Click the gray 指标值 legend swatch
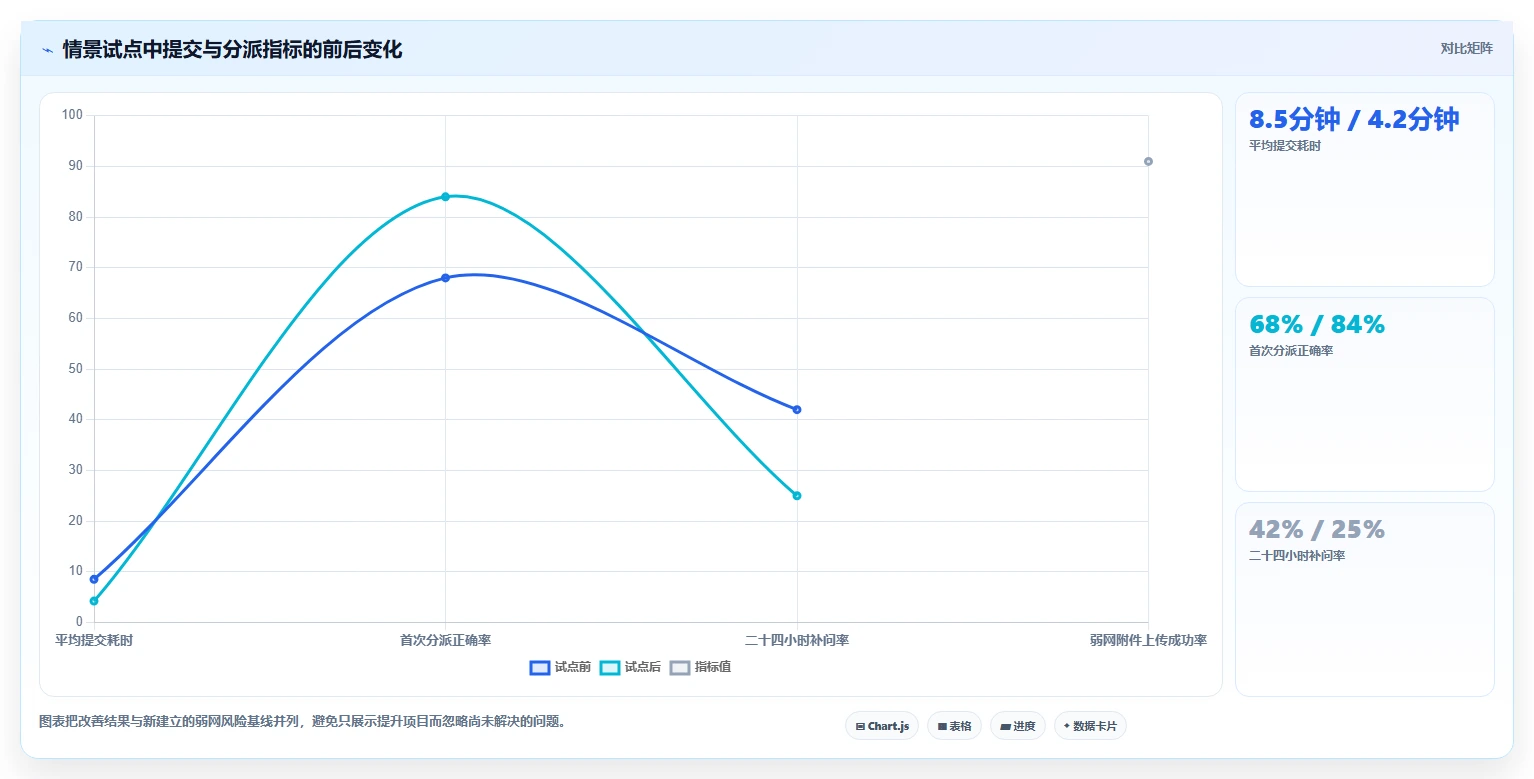The image size is (1534, 779). click(680, 667)
